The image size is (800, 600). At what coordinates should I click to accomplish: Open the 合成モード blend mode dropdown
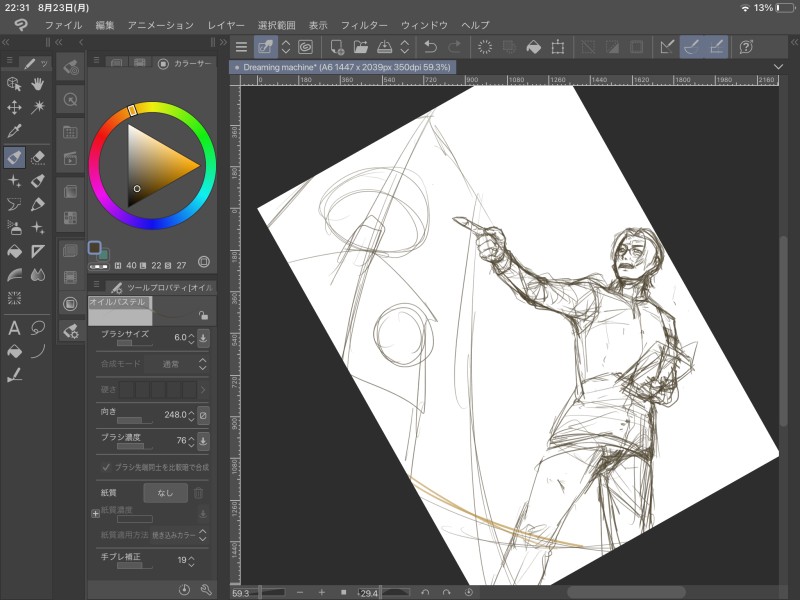171,364
